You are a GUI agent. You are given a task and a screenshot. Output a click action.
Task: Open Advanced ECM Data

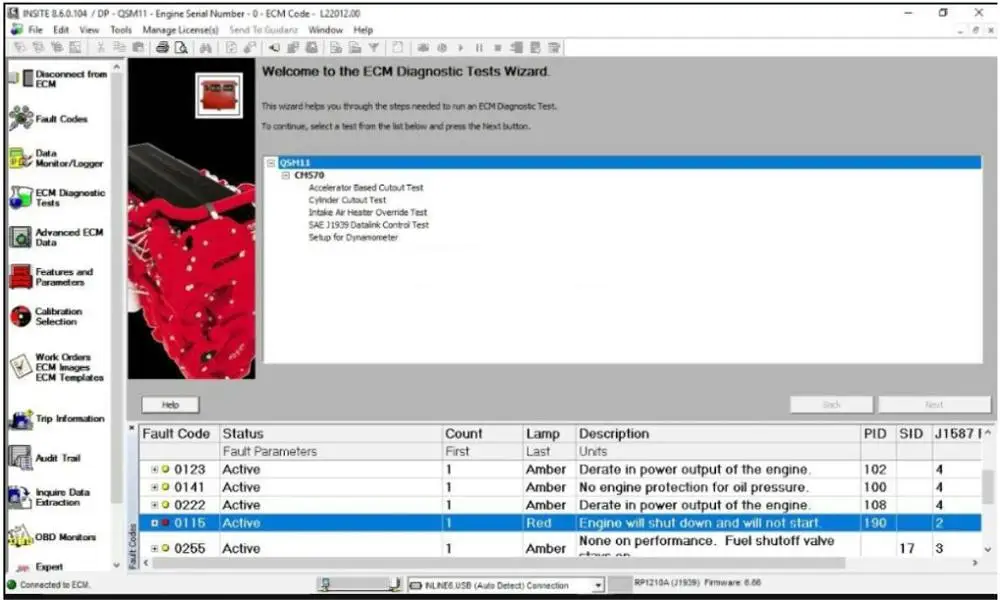click(56, 237)
